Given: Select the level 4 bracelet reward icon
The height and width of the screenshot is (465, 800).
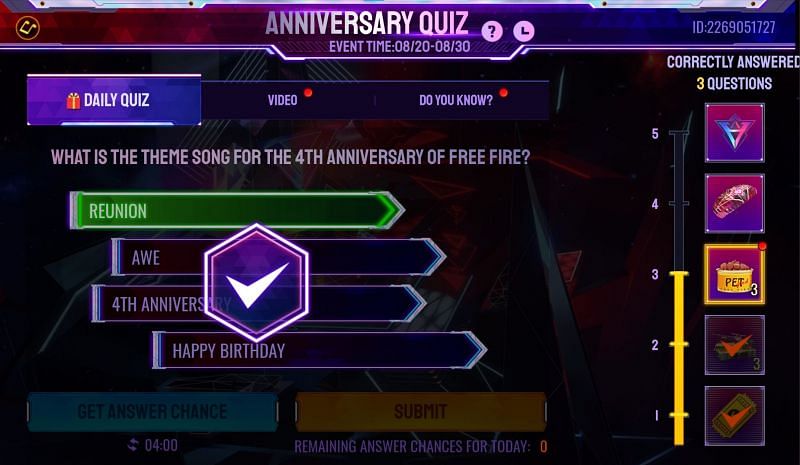Looking at the screenshot, I should pyautogui.click(x=734, y=203).
